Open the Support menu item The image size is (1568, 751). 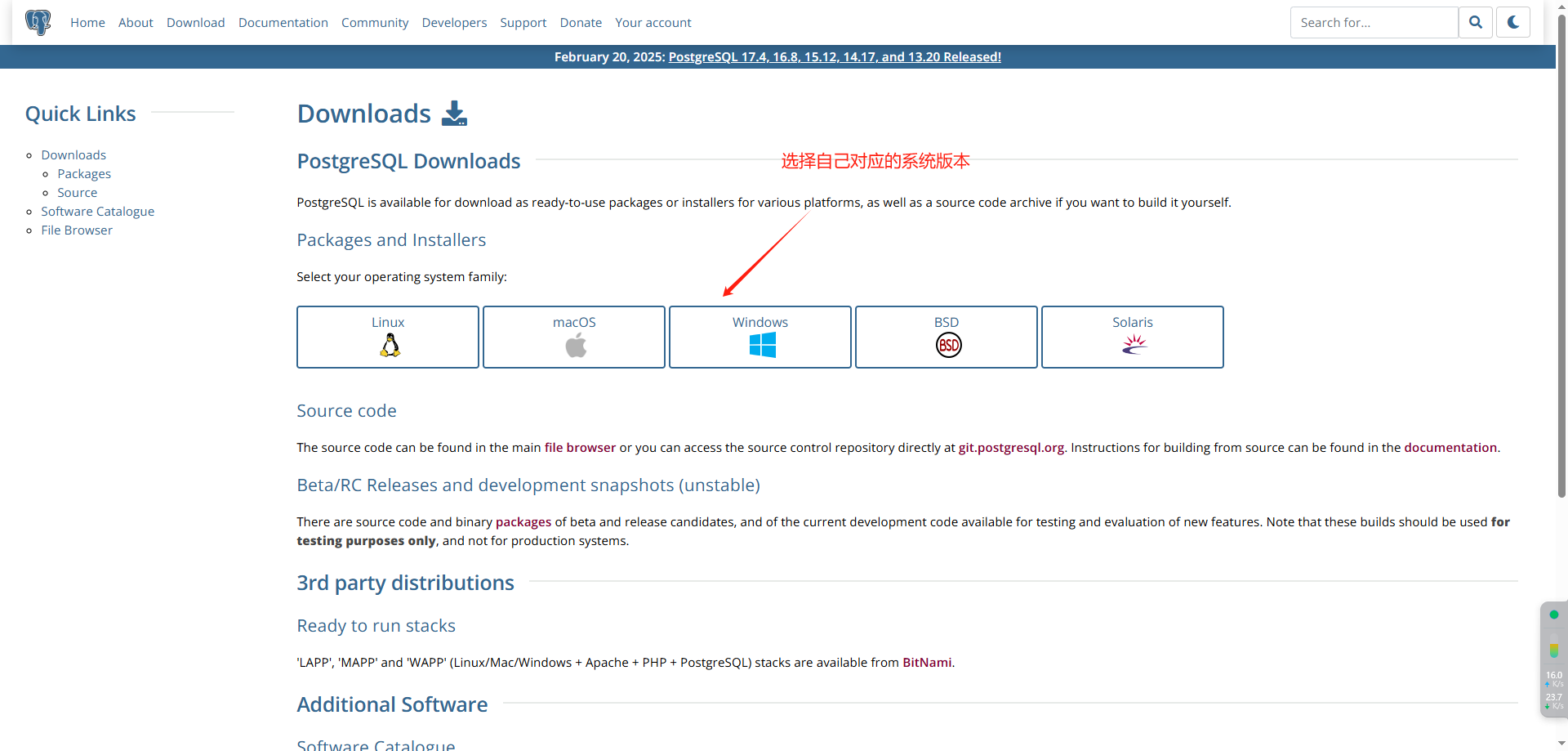(x=523, y=23)
